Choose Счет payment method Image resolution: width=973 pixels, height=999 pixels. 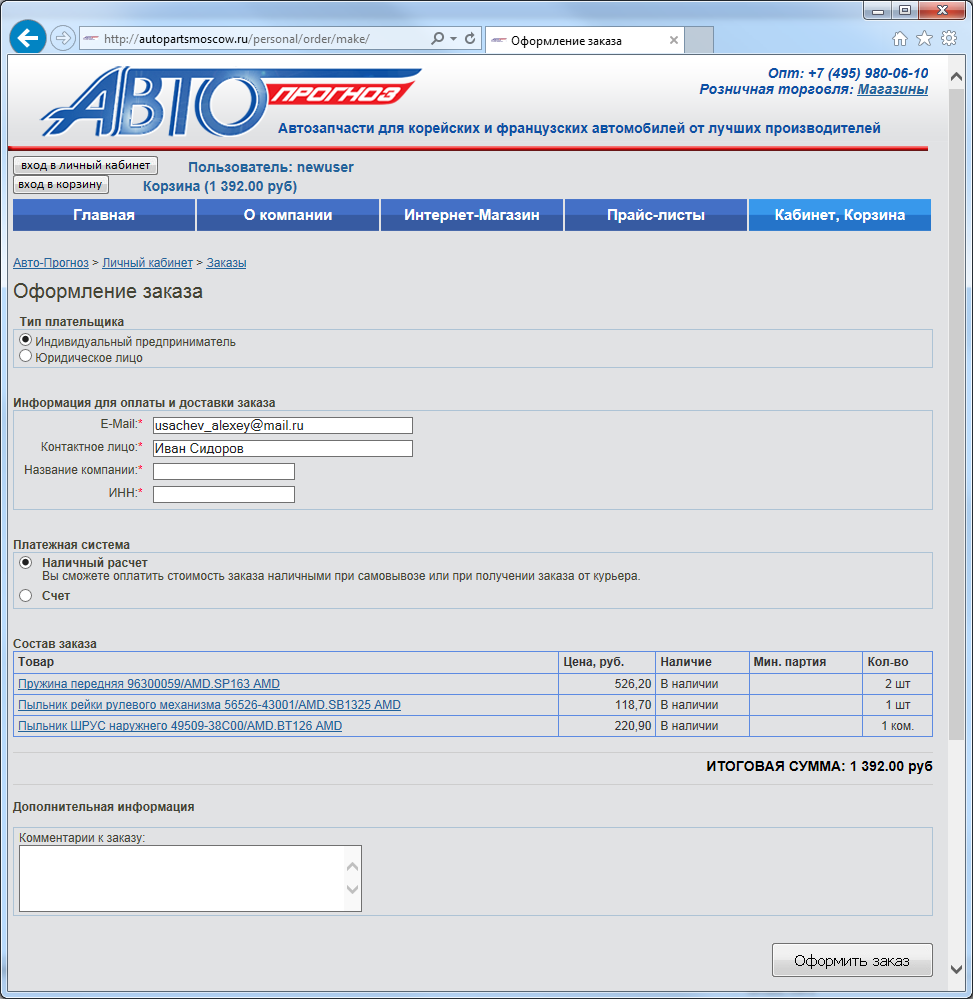click(26, 596)
